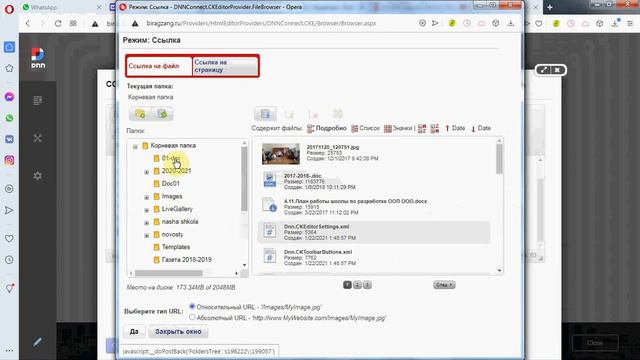640x360 pixels.
Task: Sort files by name A to Z
Action: [422, 129]
